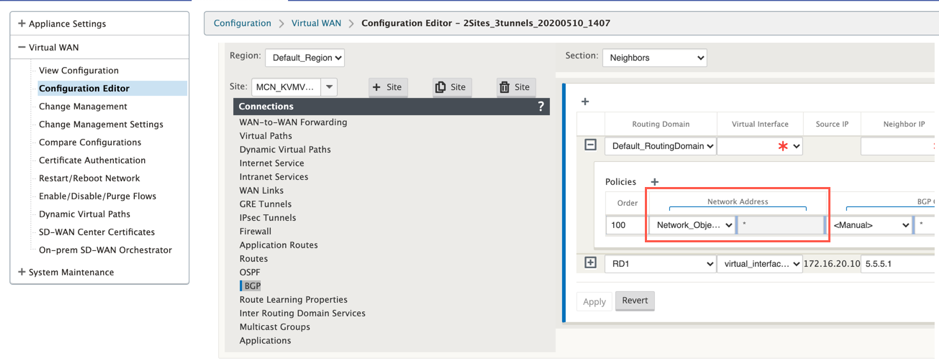Expand the Appliance Settings section
Image resolution: width=939 pixels, height=362 pixels.
click(x=62, y=24)
